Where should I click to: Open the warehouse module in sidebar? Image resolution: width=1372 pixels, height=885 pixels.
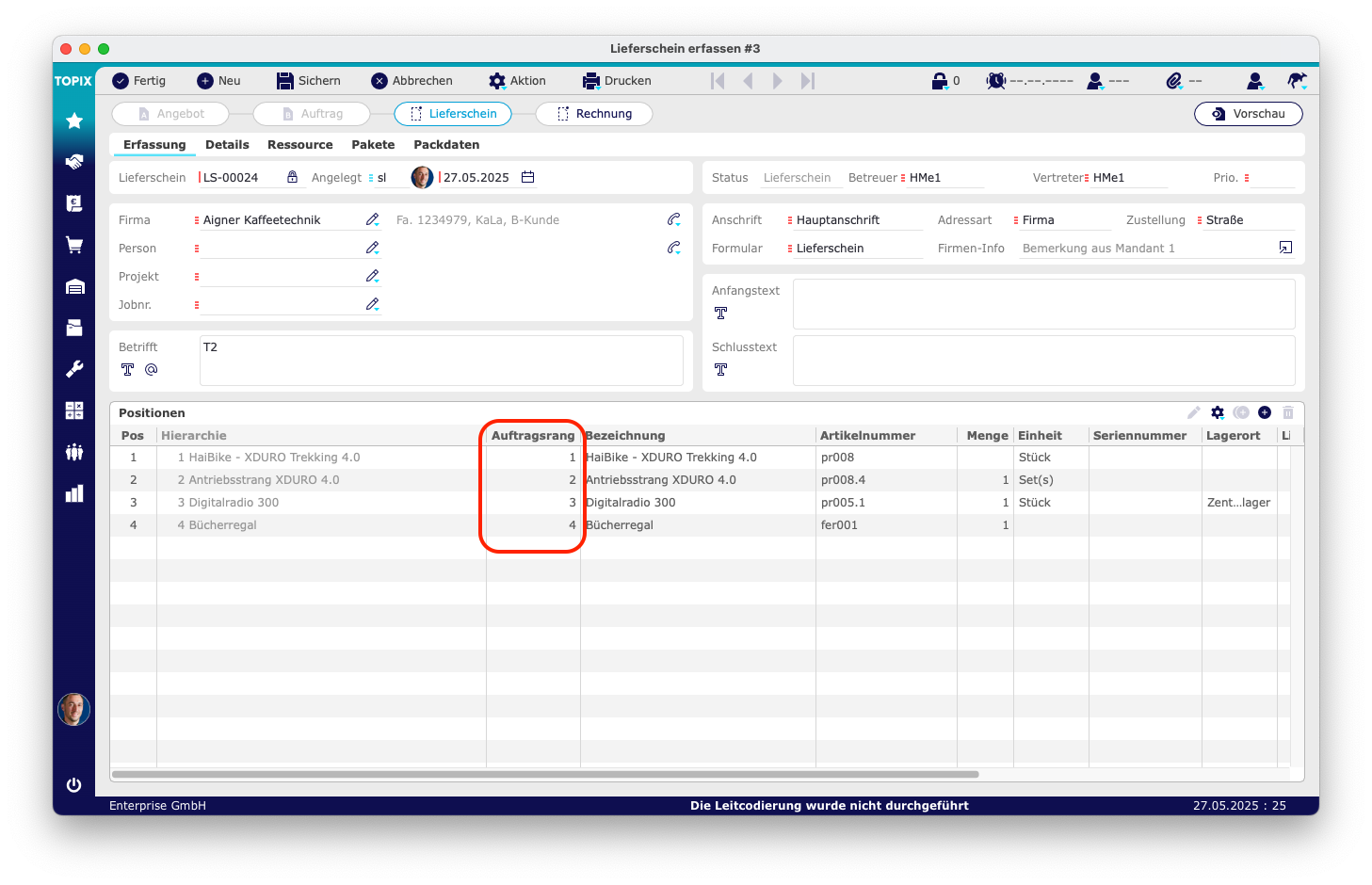pos(74,286)
